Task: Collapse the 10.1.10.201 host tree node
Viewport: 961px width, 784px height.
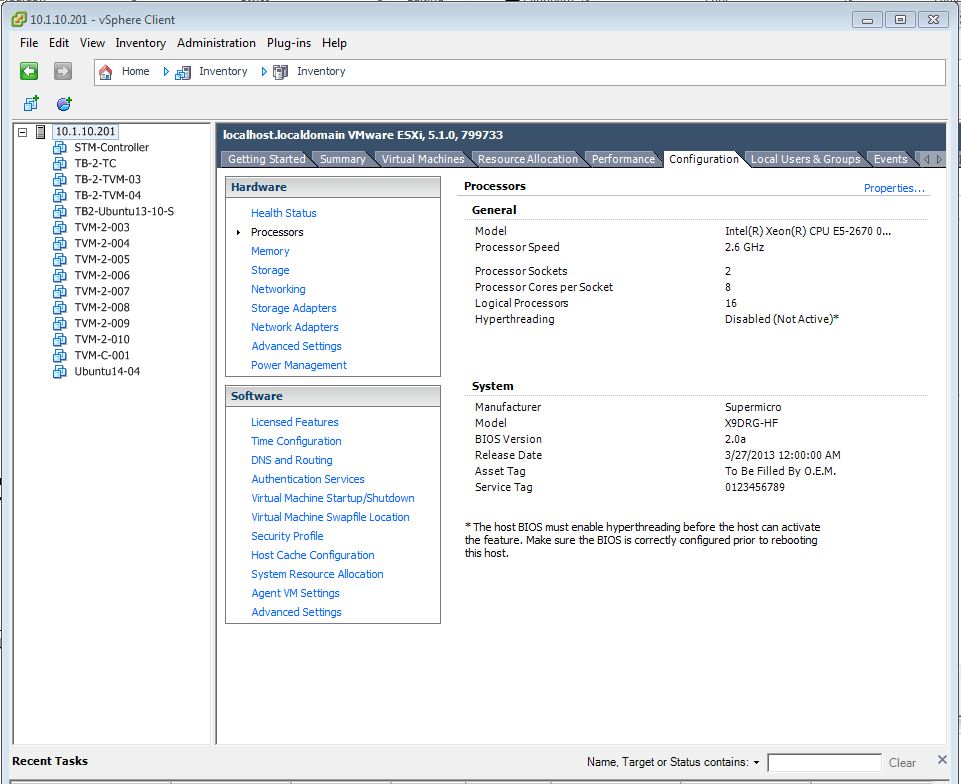Action: coord(23,132)
